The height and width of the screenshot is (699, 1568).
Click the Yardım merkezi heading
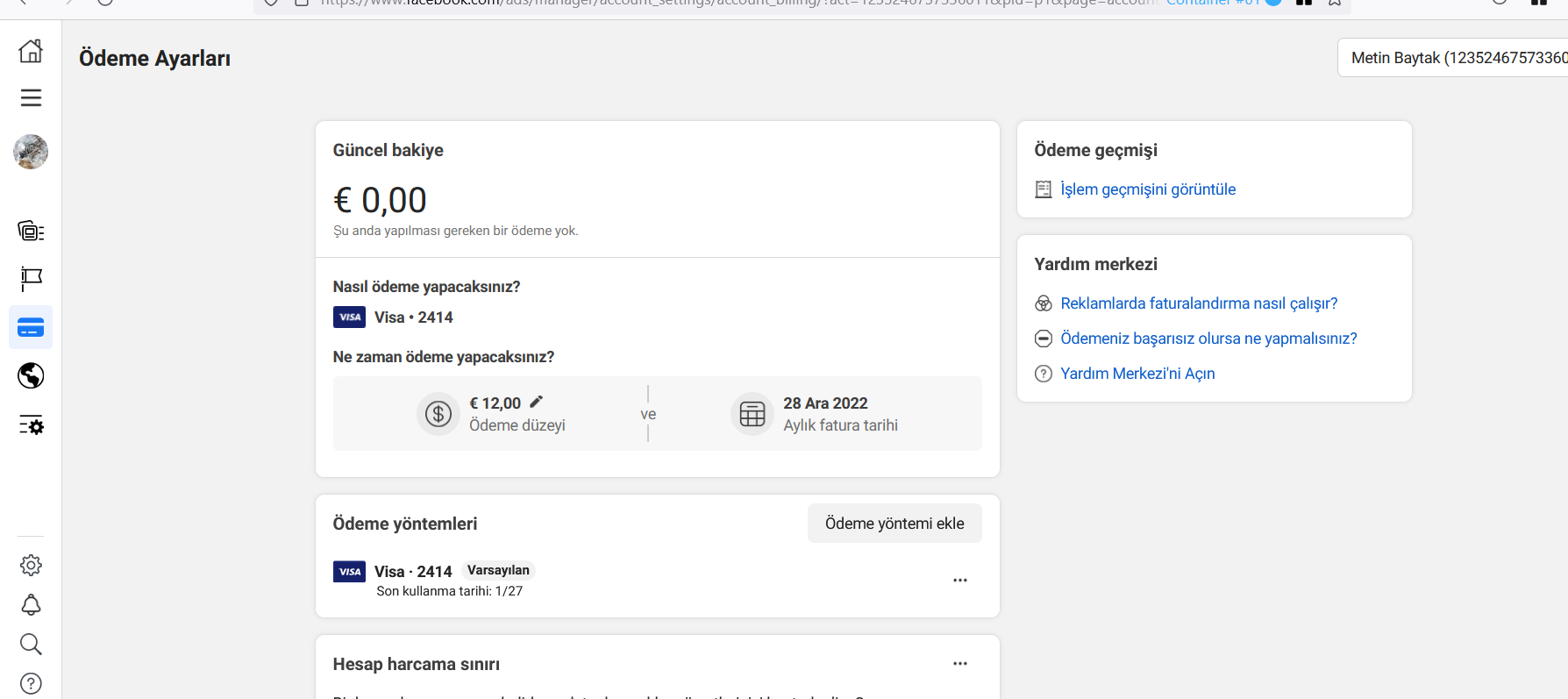1095,264
